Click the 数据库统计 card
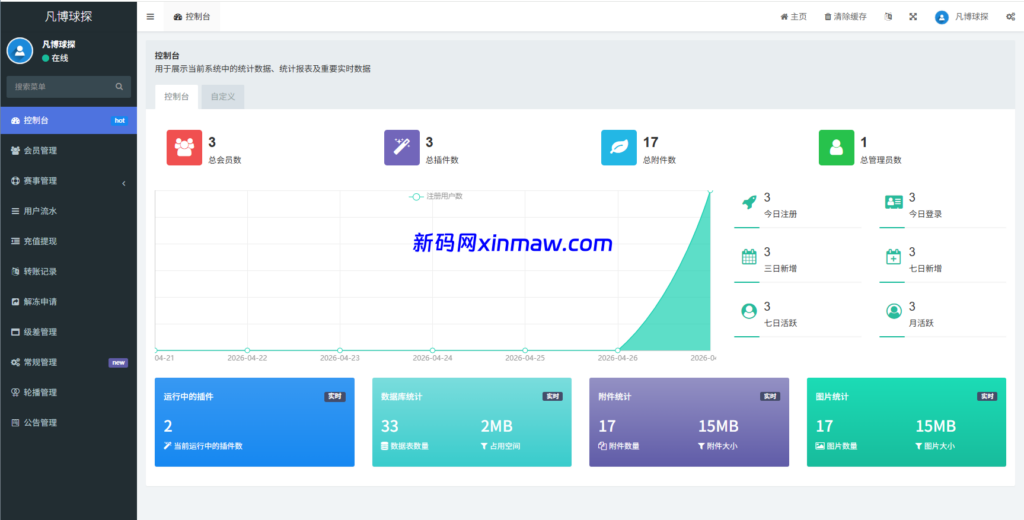The image size is (1024, 520). [472, 422]
